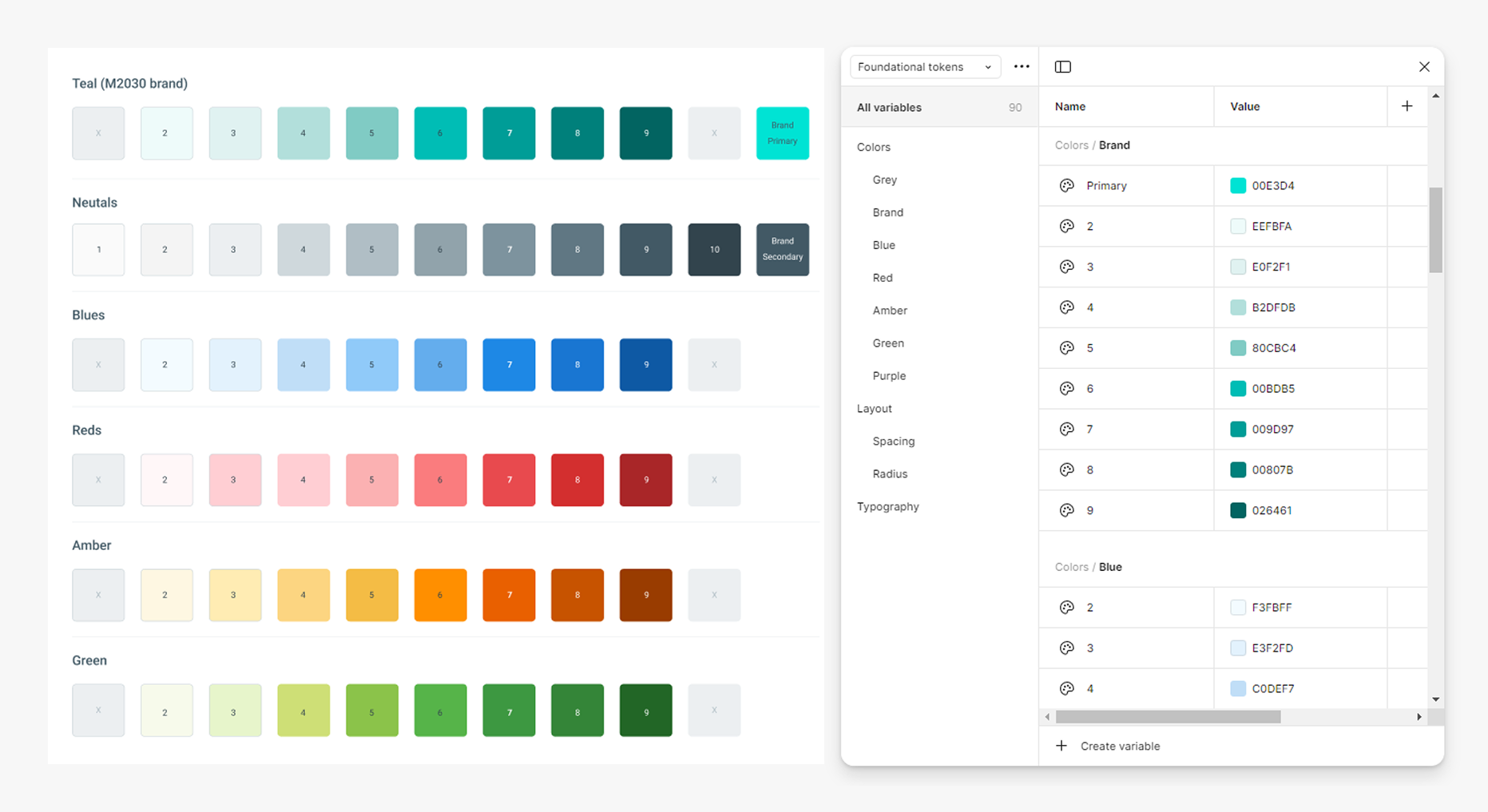Click palette icon in C0DEF7 row
The image size is (1488, 812).
coord(1066,689)
